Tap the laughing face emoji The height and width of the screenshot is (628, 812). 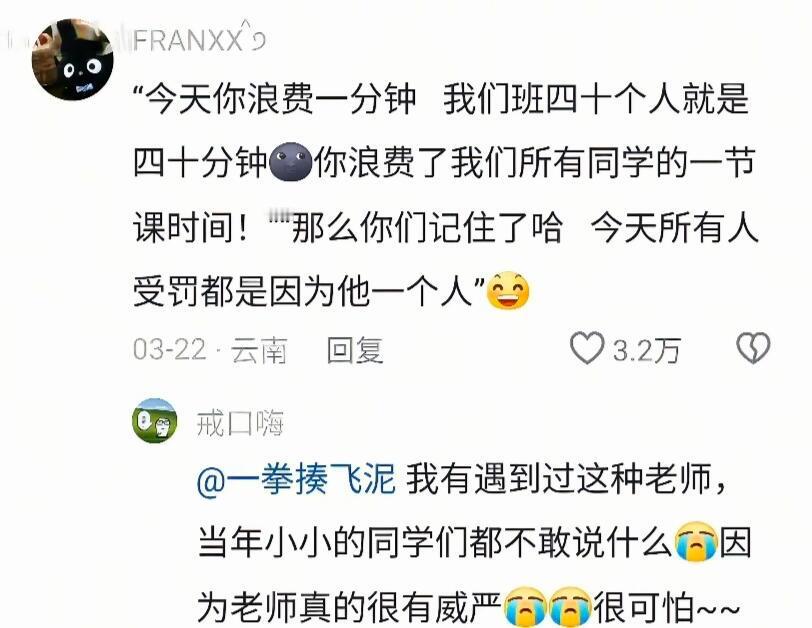tap(508, 290)
